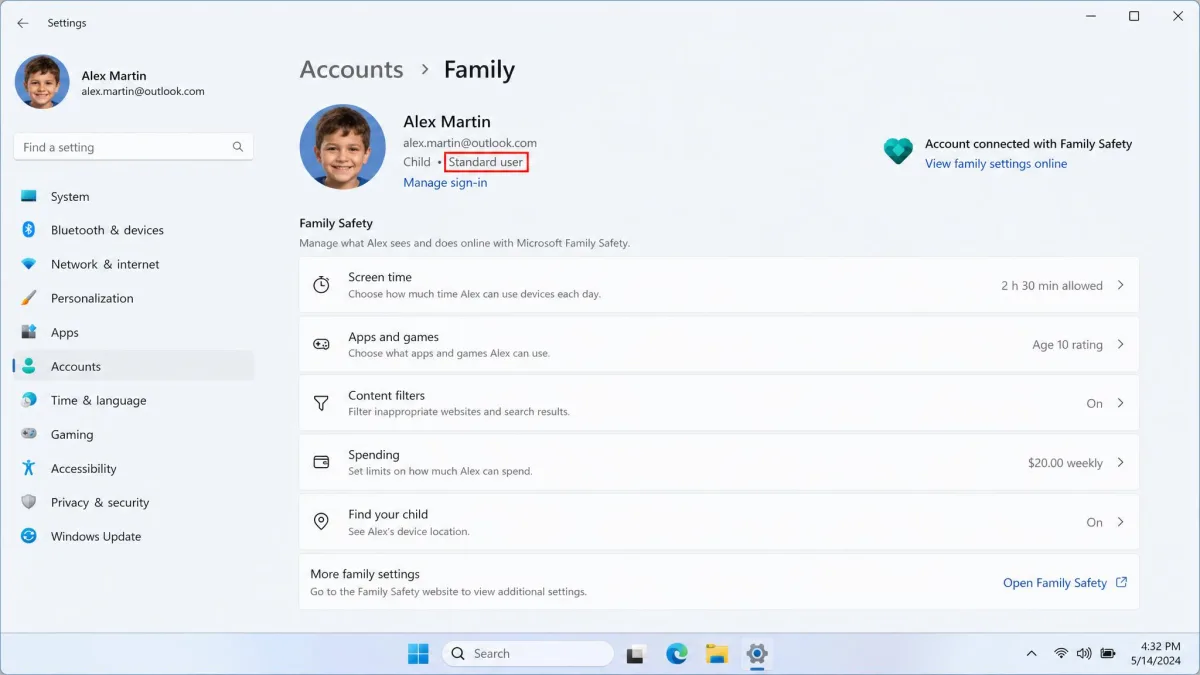Click the 2 h 30 min allowed value
Screen dimensions: 1200x675
click(x=1052, y=286)
